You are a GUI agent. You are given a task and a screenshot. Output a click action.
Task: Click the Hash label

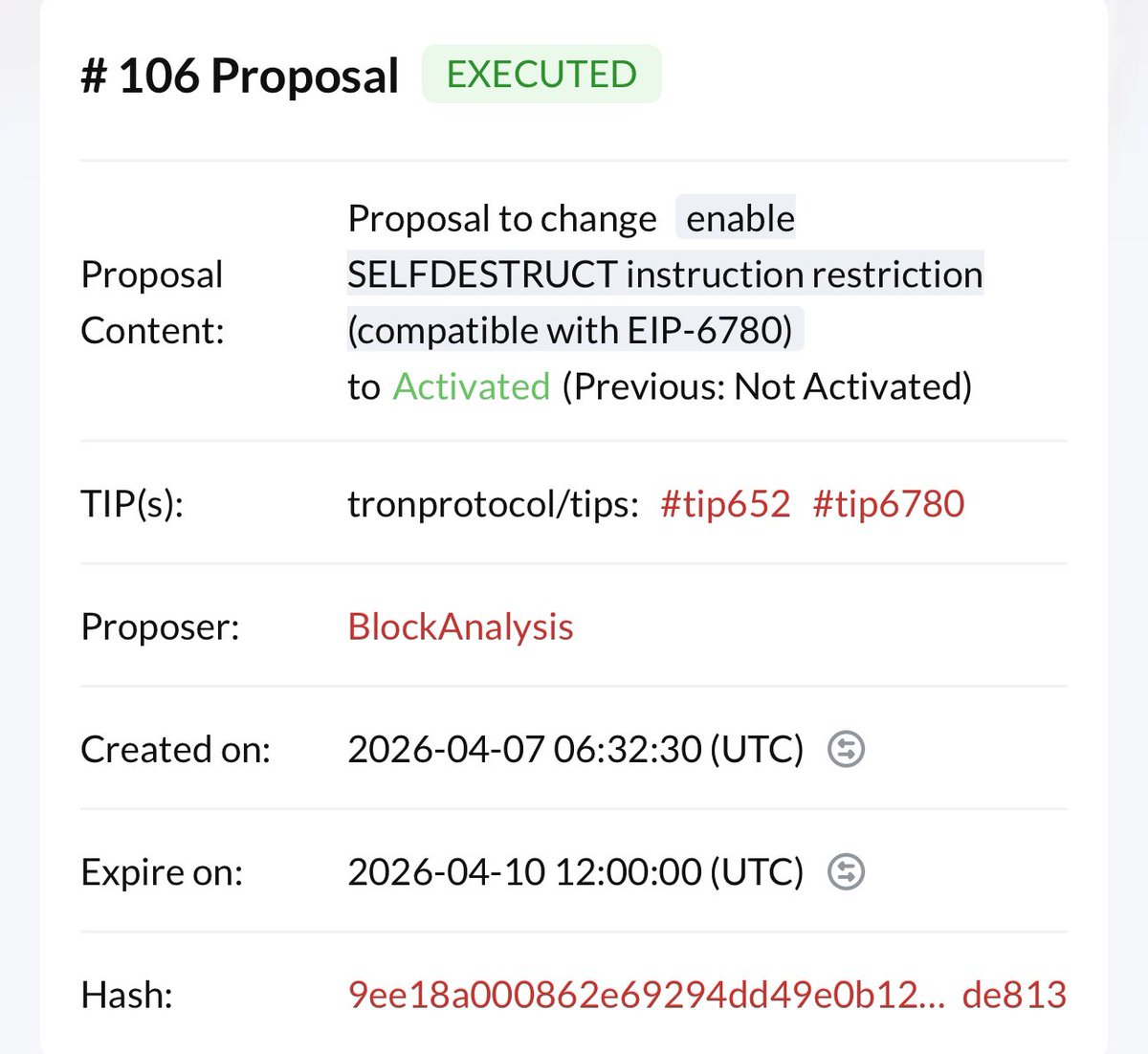126,995
